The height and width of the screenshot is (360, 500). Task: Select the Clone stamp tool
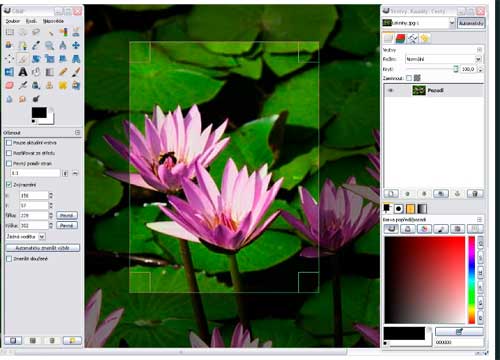(x=50, y=85)
